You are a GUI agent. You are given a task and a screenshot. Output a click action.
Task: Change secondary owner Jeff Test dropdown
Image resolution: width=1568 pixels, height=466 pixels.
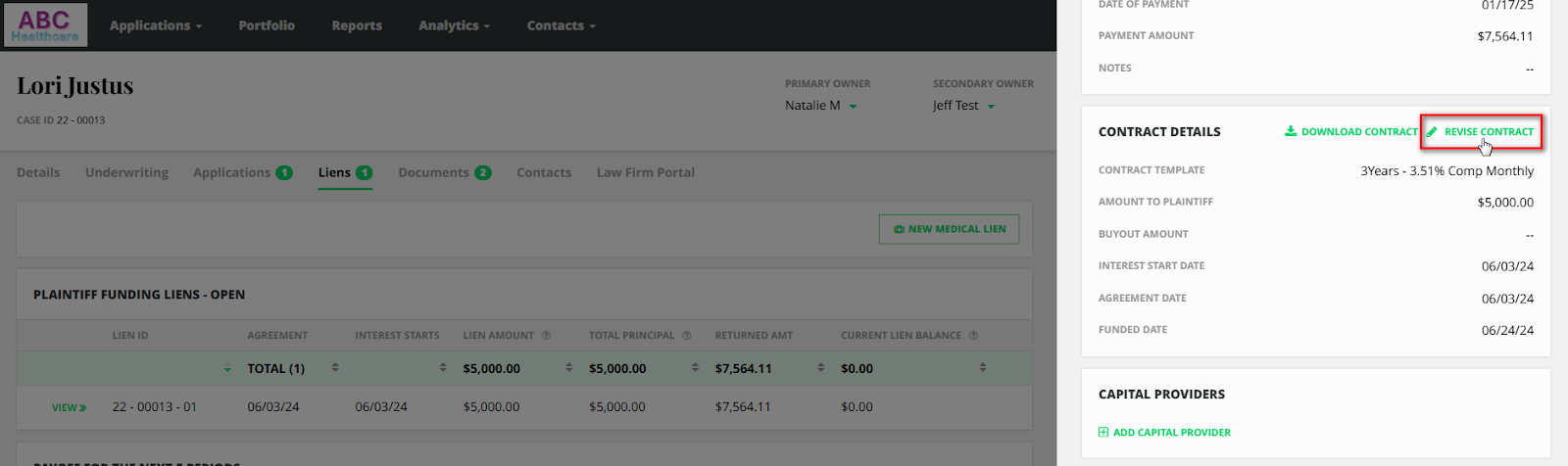963,106
